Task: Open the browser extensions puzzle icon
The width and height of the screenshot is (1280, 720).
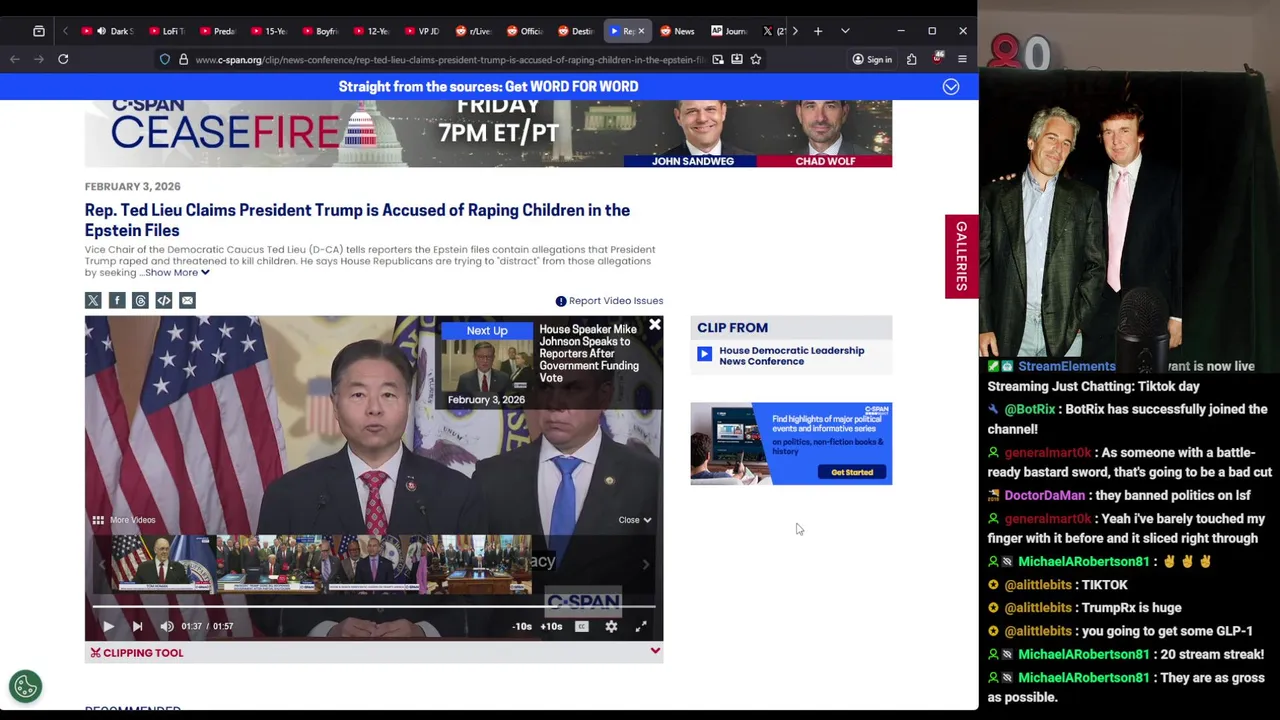Action: click(911, 59)
